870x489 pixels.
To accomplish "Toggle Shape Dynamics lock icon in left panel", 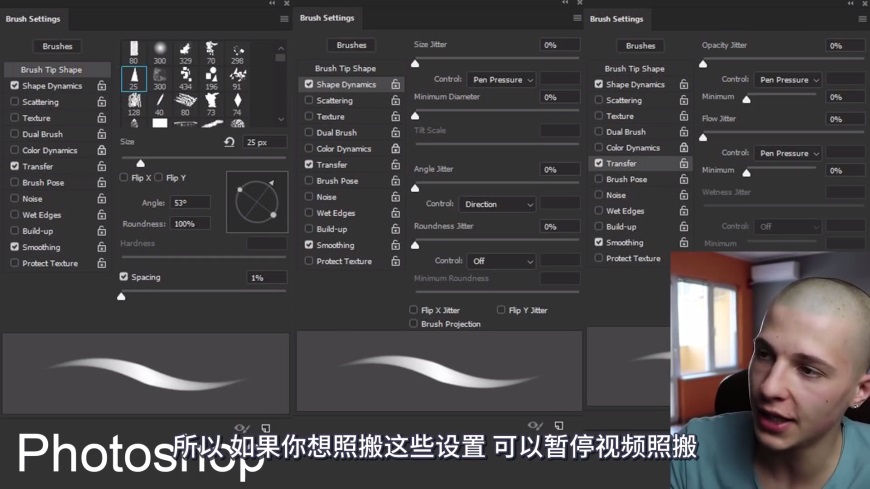I will pyautogui.click(x=102, y=85).
